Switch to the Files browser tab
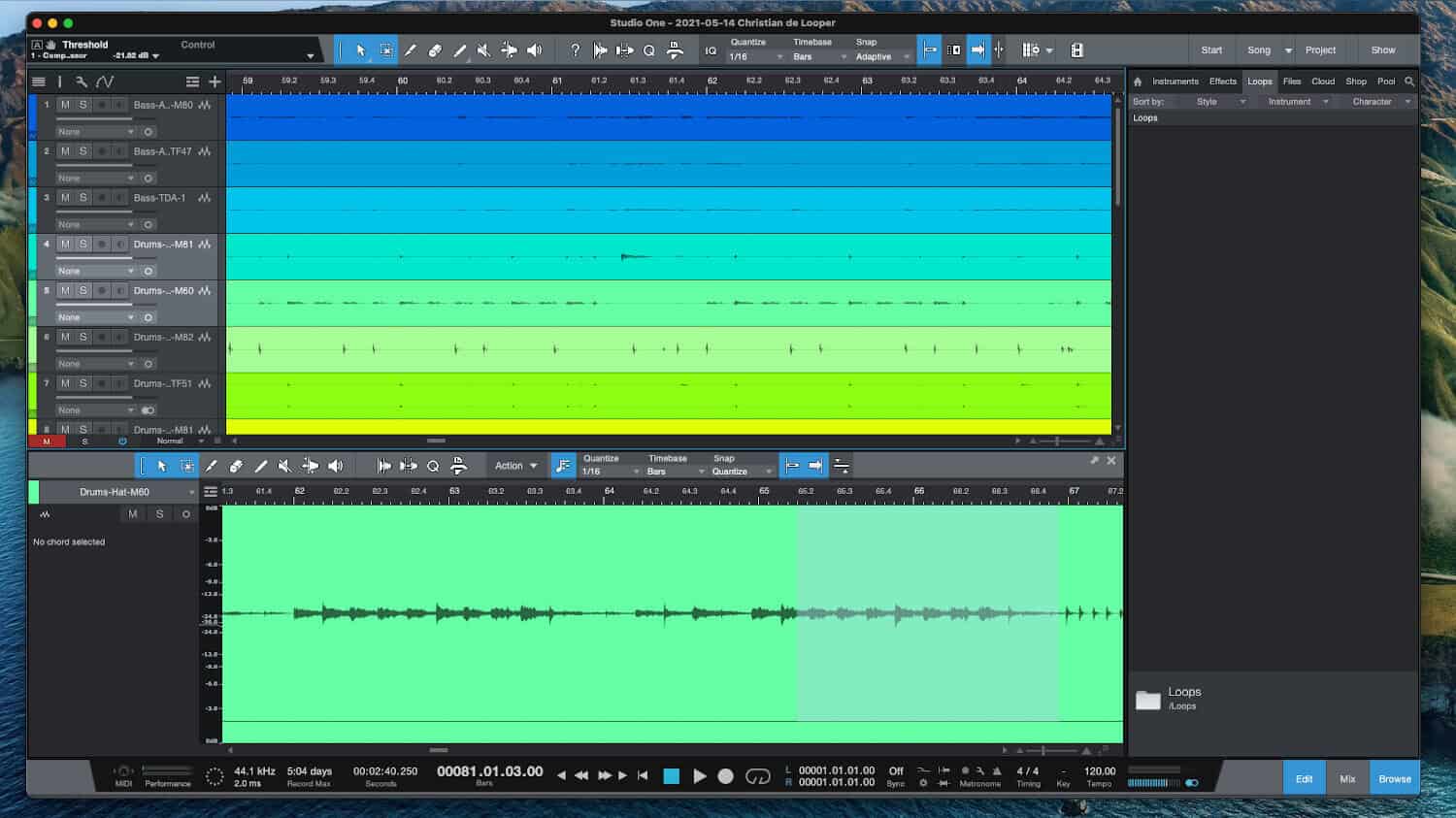 point(1292,82)
